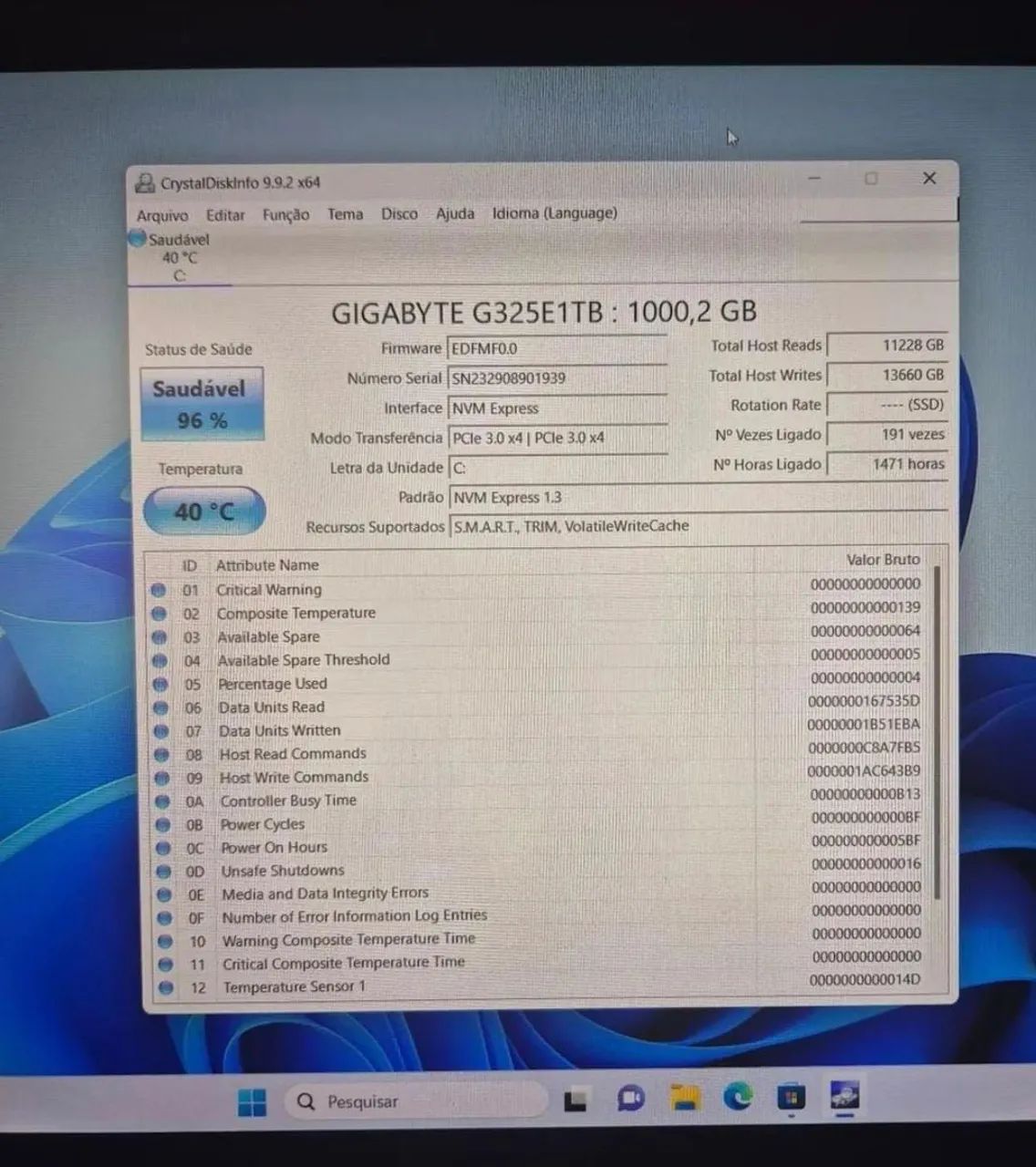Click status dot for Critical Composite Temperature Time
This screenshot has height=1167, width=1036.
[x=166, y=964]
